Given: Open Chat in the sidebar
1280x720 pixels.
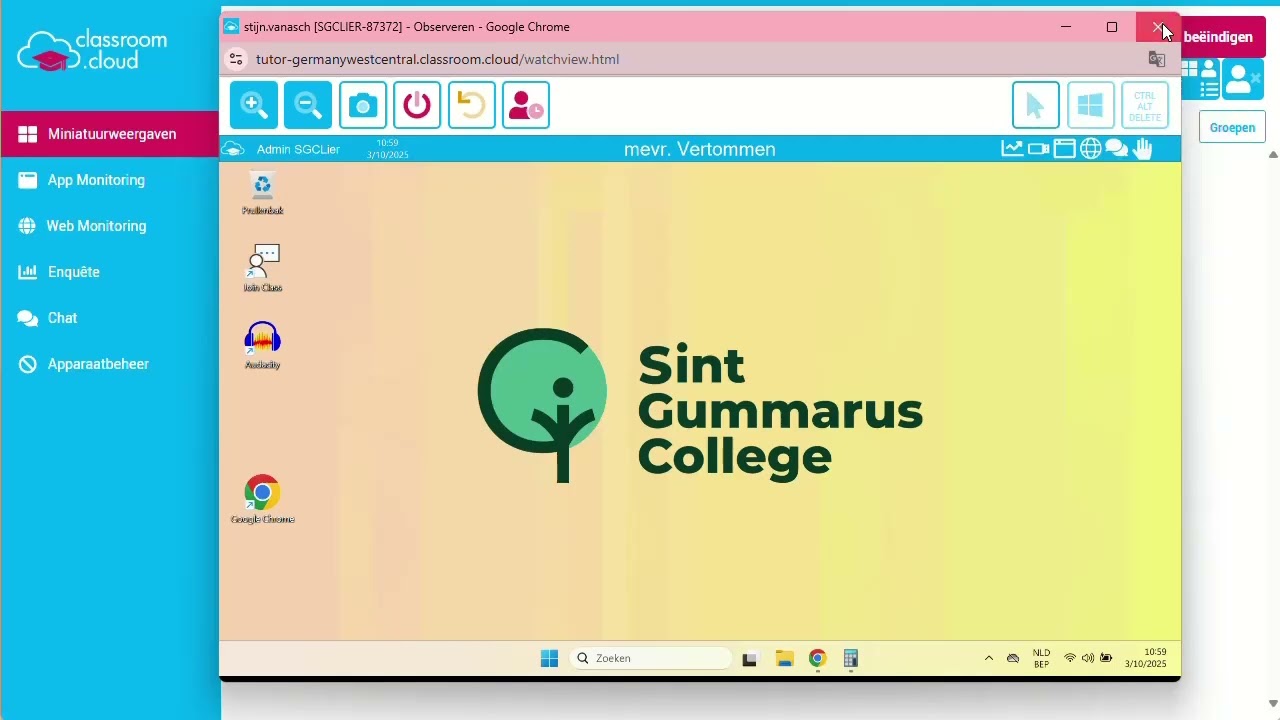Looking at the screenshot, I should coord(110,318).
